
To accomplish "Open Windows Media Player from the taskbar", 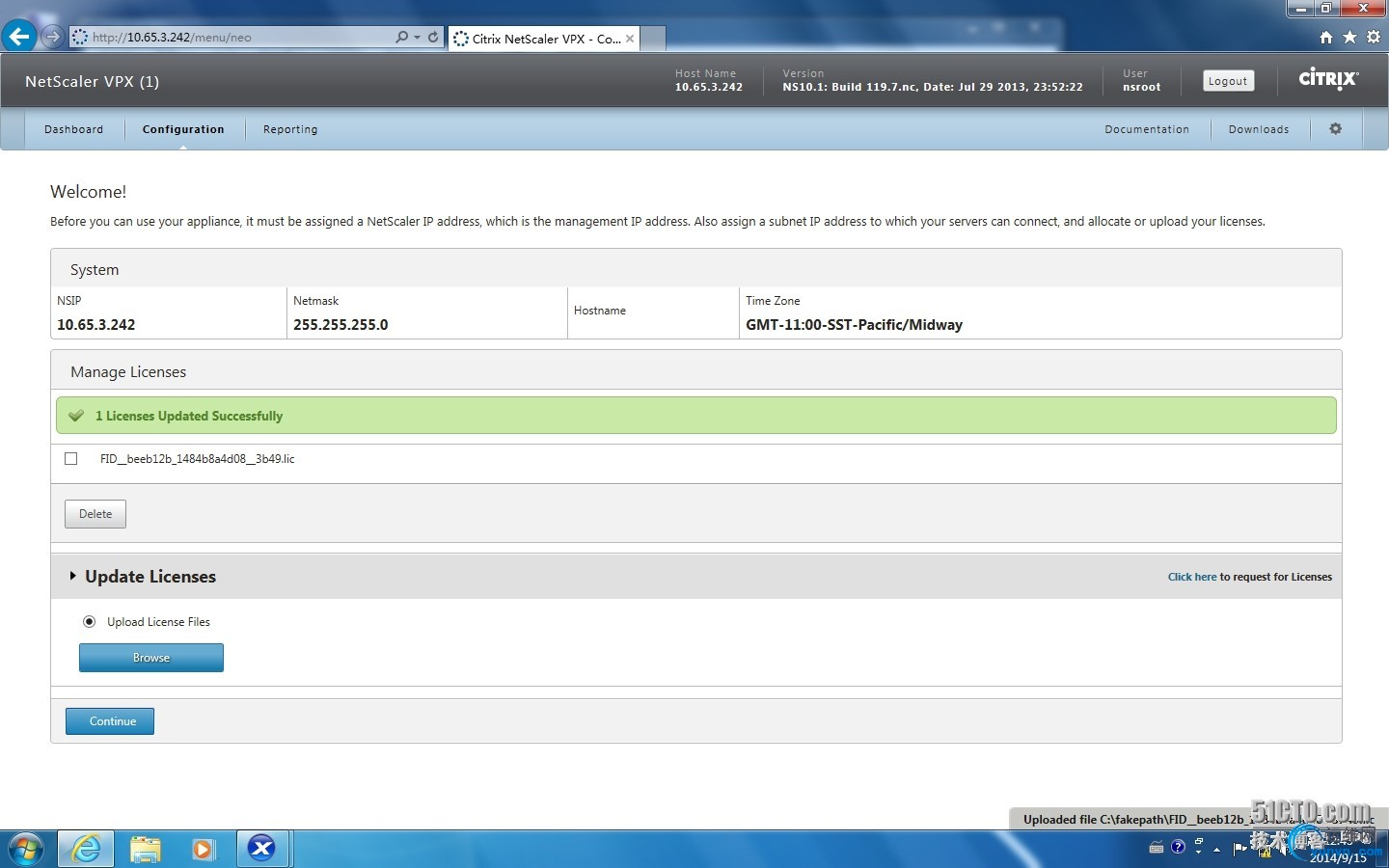I will (203, 849).
